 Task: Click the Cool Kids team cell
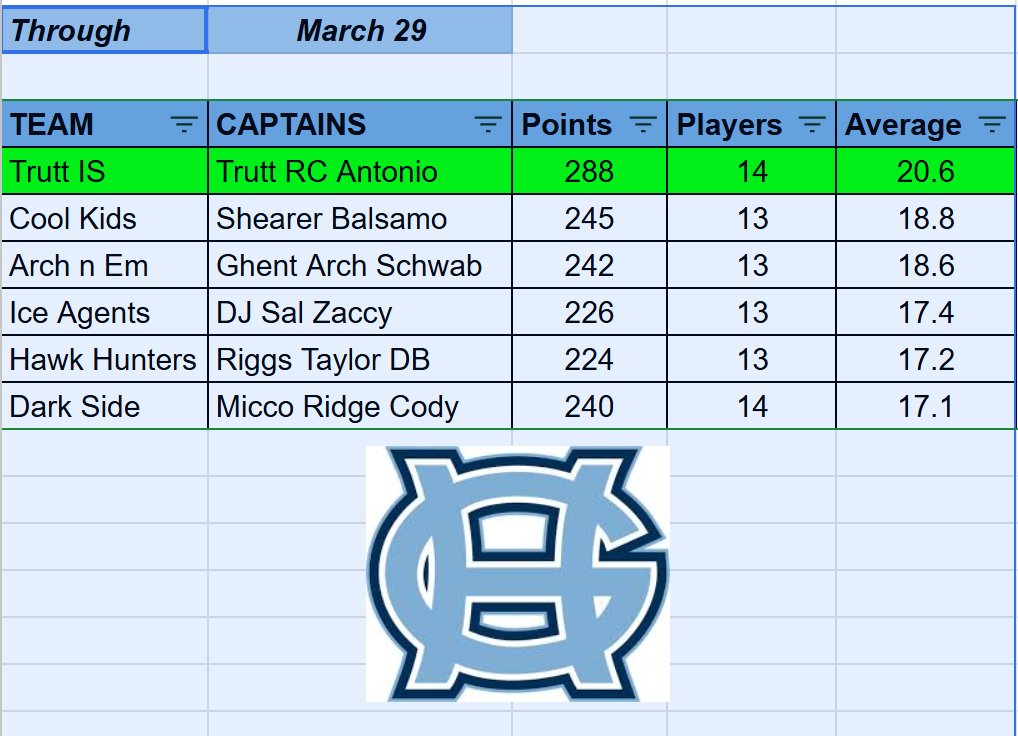[x=105, y=218]
